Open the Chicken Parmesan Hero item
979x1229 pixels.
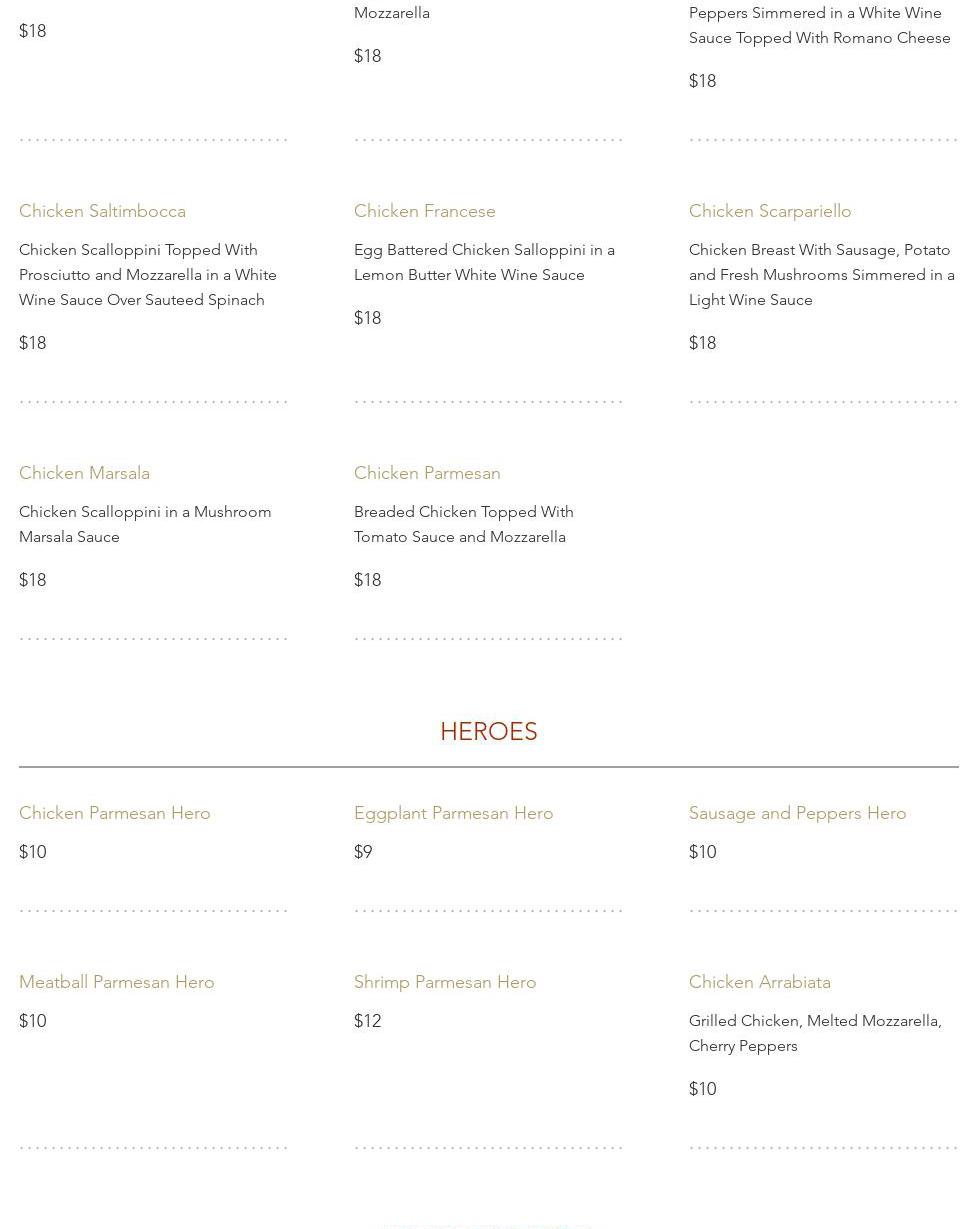114,813
